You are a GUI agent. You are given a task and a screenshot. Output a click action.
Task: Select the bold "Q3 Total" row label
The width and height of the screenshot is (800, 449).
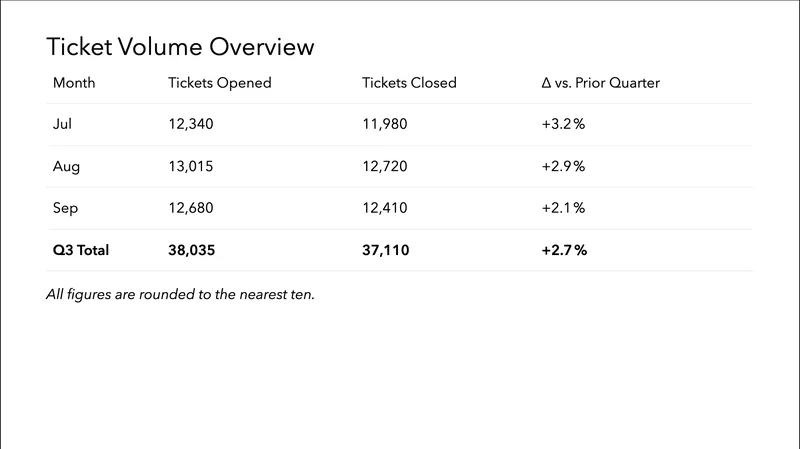(x=81, y=251)
